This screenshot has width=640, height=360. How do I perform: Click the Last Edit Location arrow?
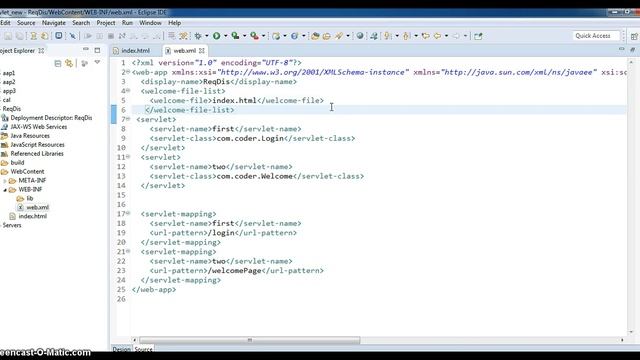point(425,36)
